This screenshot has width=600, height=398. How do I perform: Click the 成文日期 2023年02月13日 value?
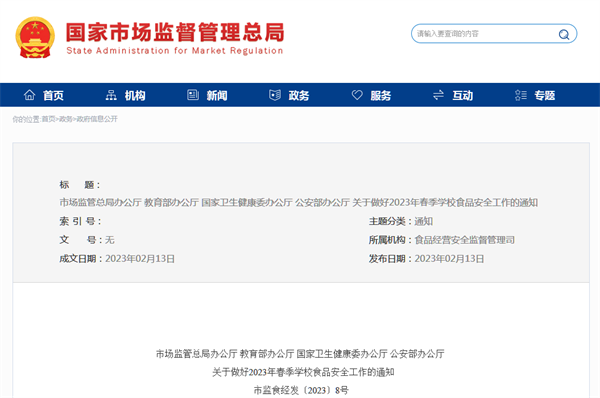[x=140, y=259]
